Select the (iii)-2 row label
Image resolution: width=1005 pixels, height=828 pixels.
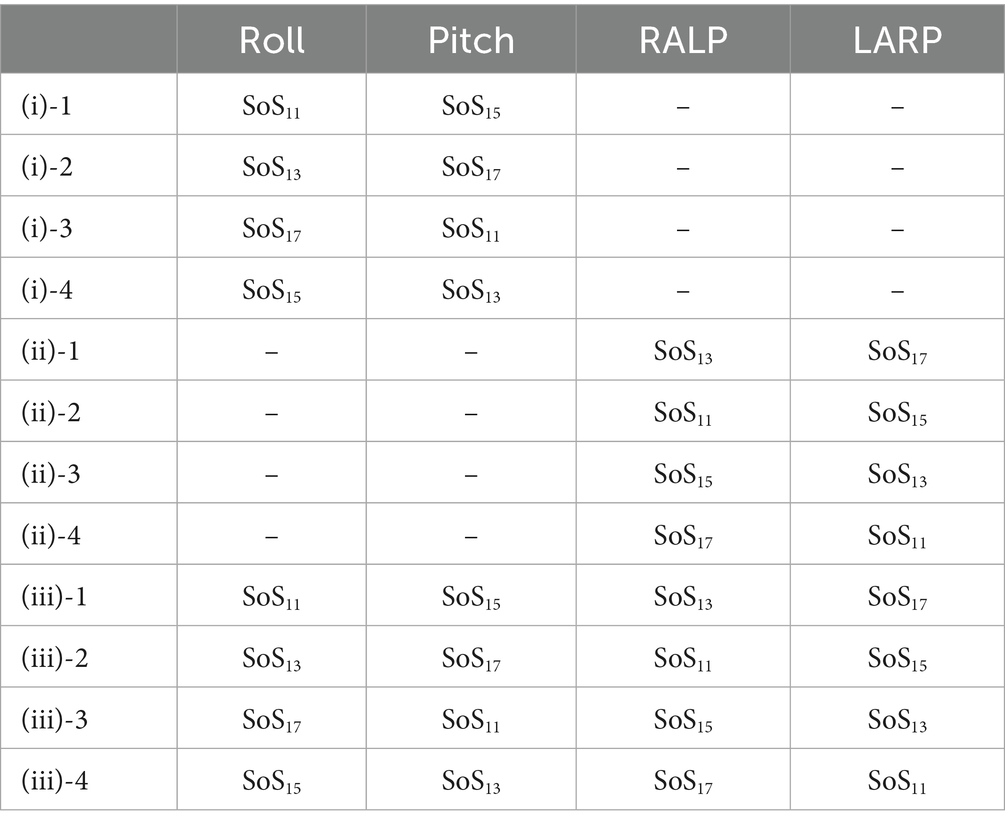coord(54,658)
